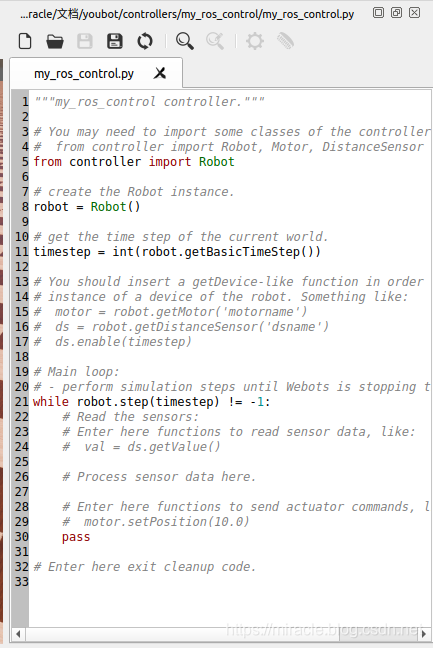Click 'timestep = int(robot.getBasicTimeStep())' line
Image resolution: width=433 pixels, height=648 pixels.
[x=177, y=252]
